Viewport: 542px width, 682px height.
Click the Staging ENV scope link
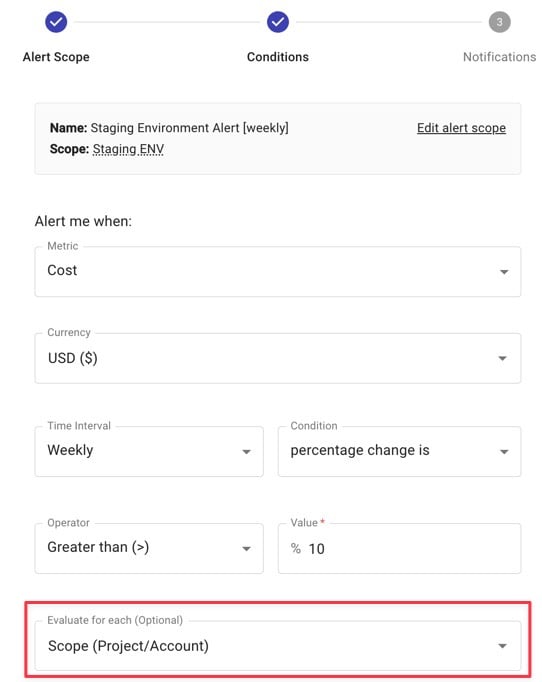(128, 149)
